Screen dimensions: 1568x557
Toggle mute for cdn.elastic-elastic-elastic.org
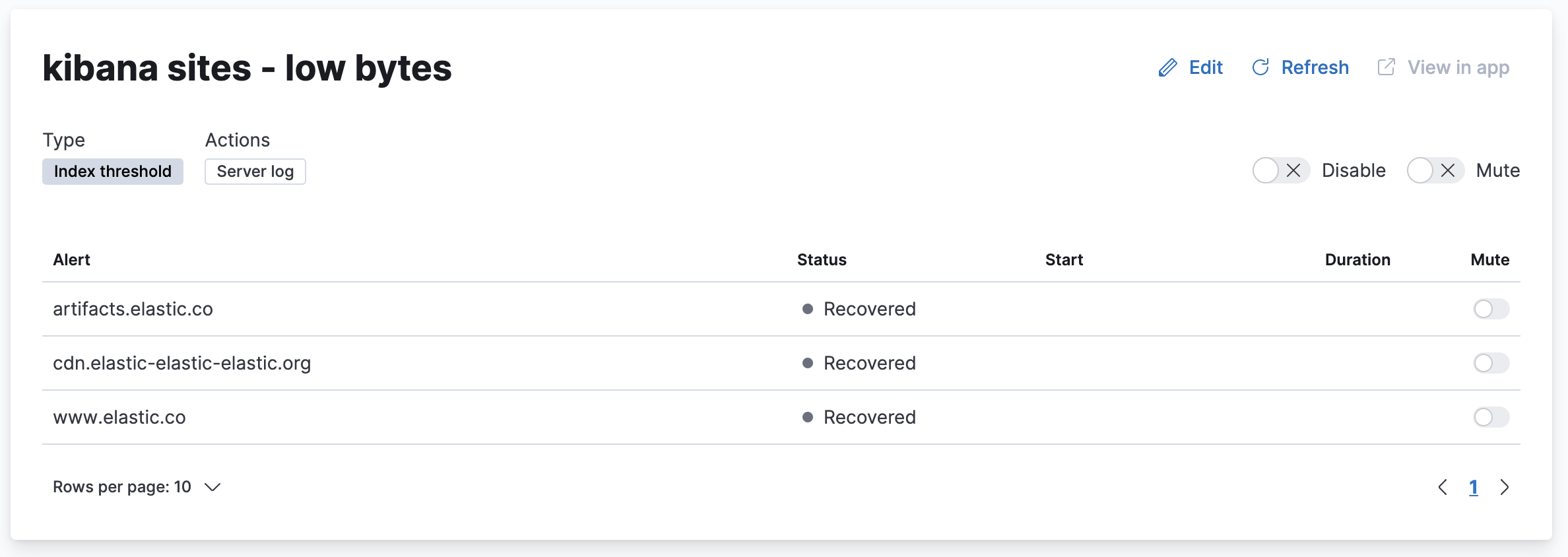pos(1491,363)
